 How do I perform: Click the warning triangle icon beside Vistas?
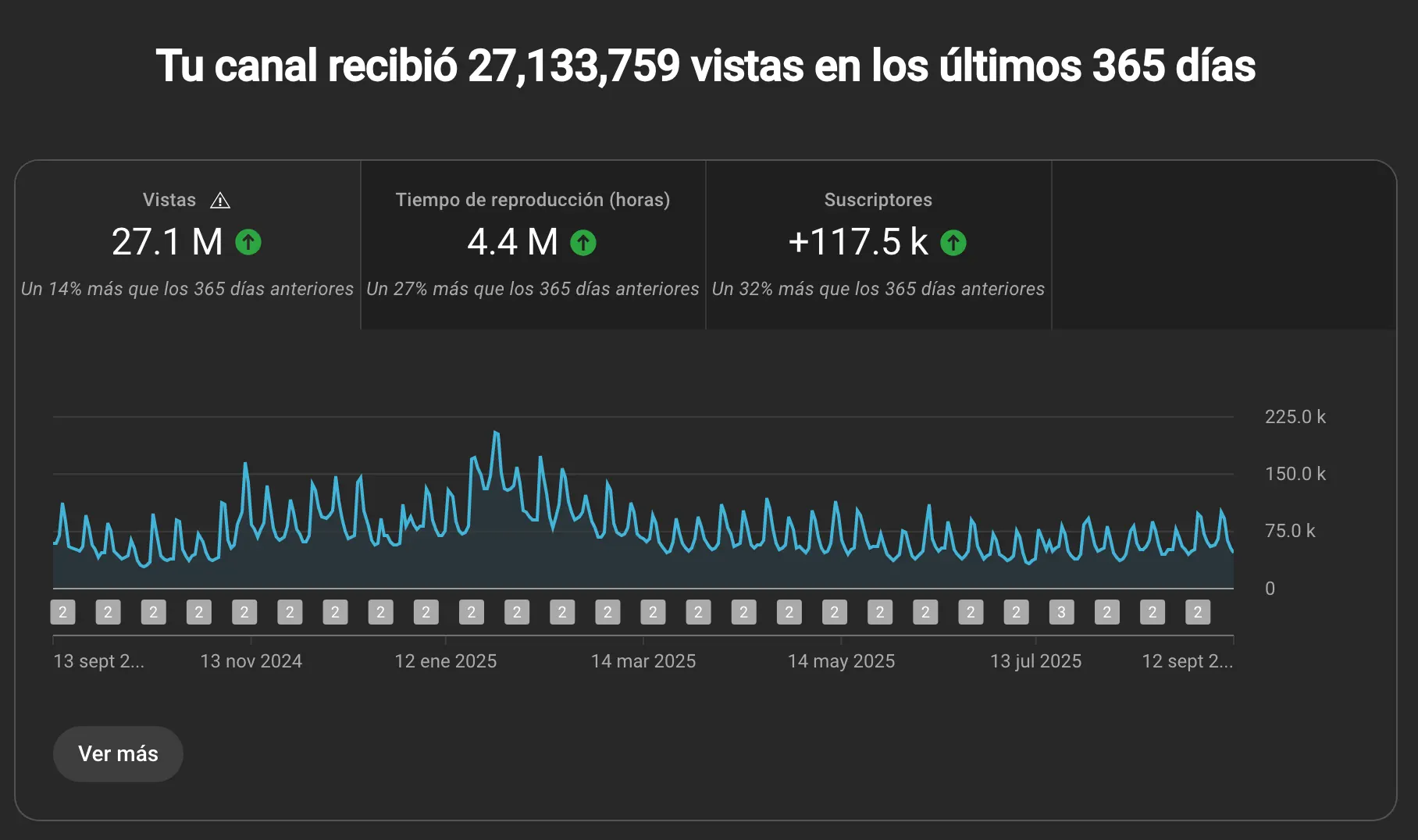click(220, 201)
